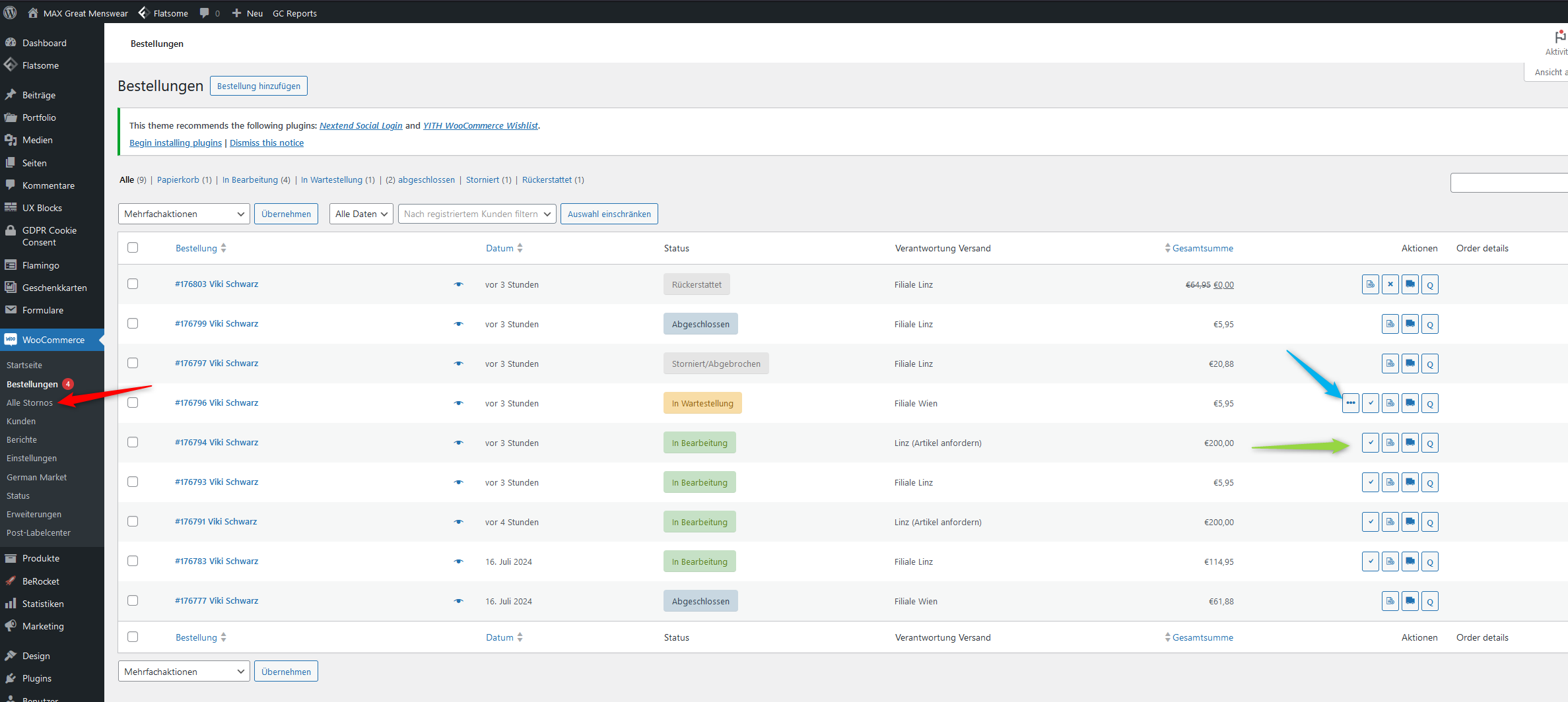Sort by Datum column in table footer

tap(504, 637)
